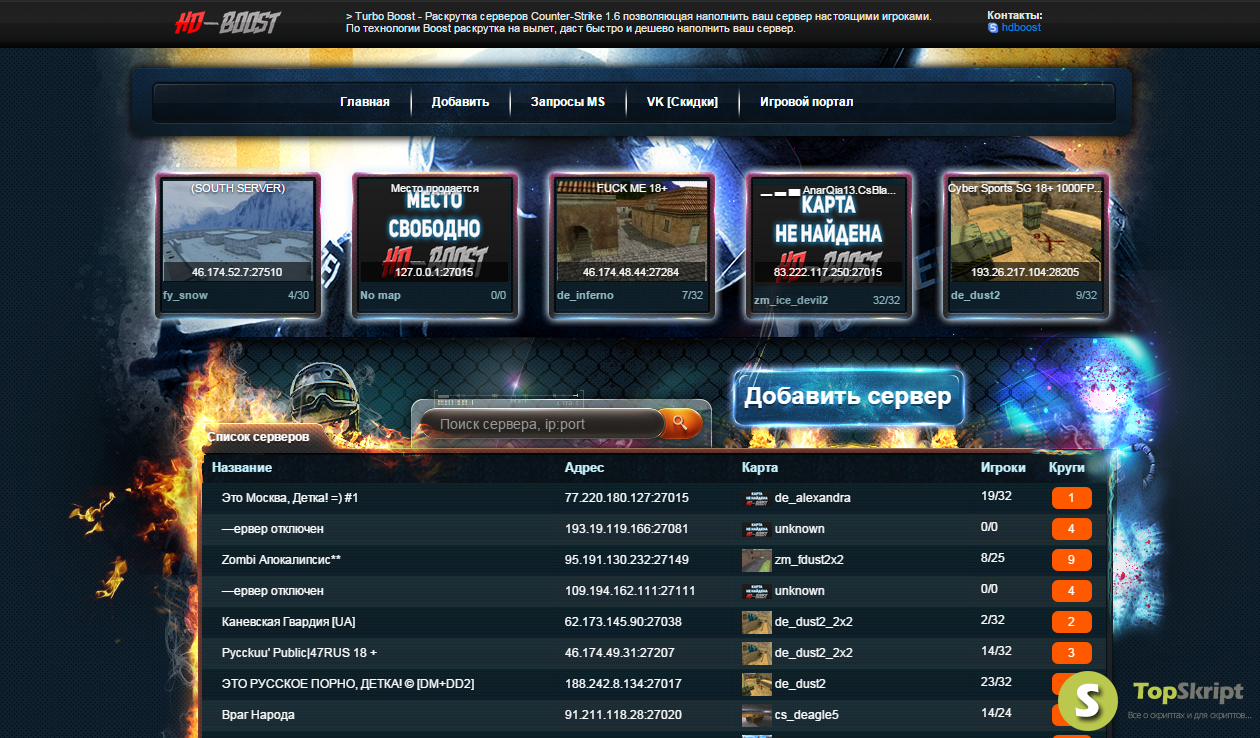
Task: Click the fy_snow map label on the card
Action: (184, 296)
